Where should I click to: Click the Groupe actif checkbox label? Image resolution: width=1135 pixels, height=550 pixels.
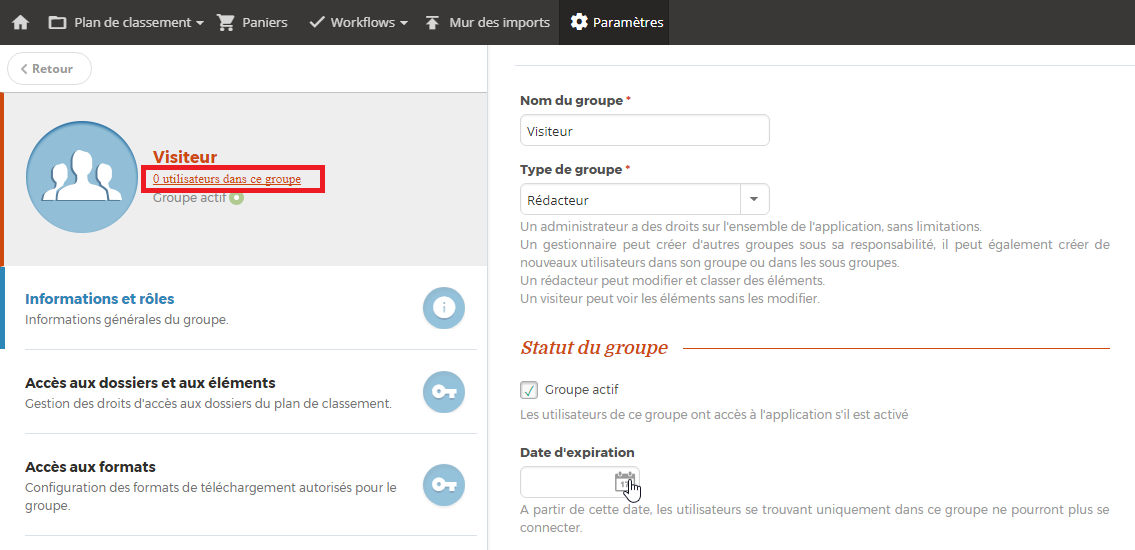(x=581, y=390)
